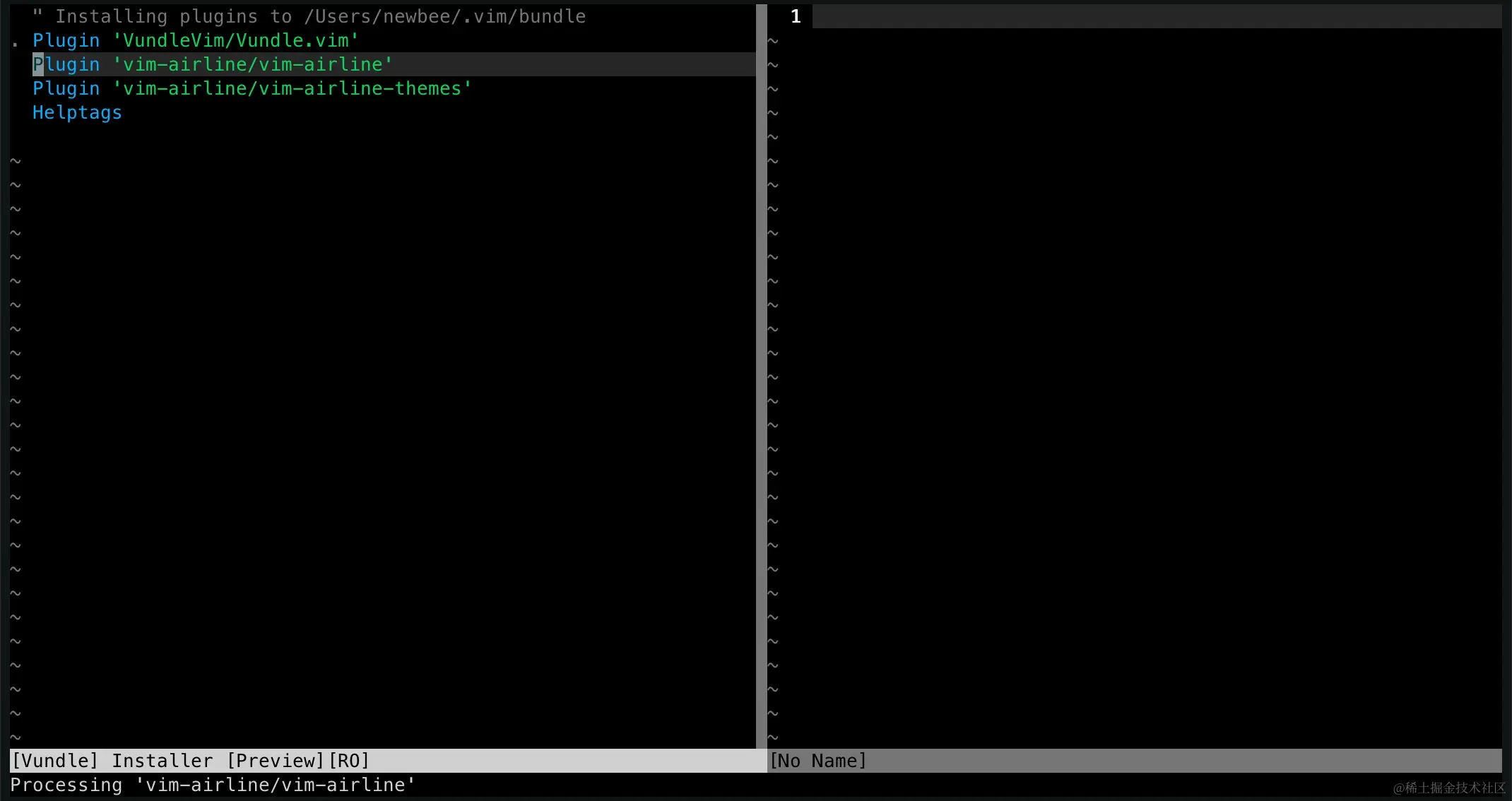Screen dimensions: 1512x801
Task: Click the '[RO]' read-only flag in status bar
Action: point(349,760)
